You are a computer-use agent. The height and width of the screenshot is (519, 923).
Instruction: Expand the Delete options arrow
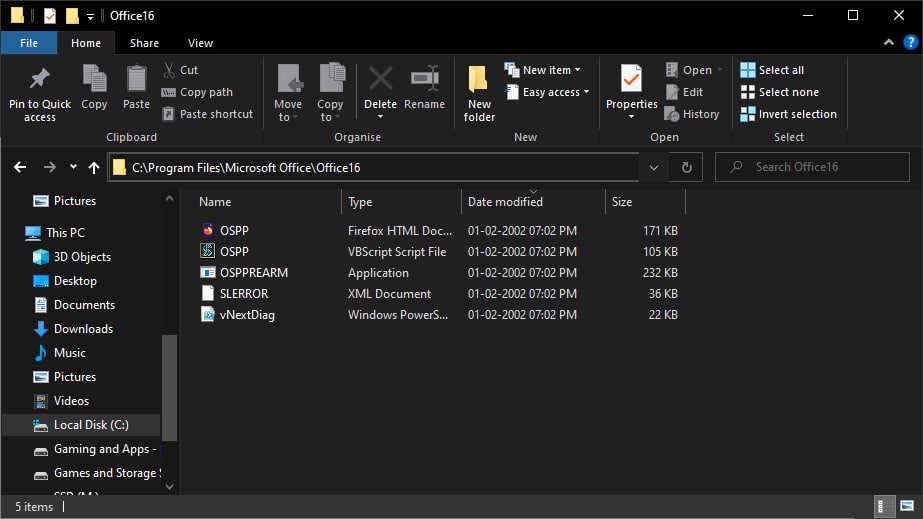(380, 117)
